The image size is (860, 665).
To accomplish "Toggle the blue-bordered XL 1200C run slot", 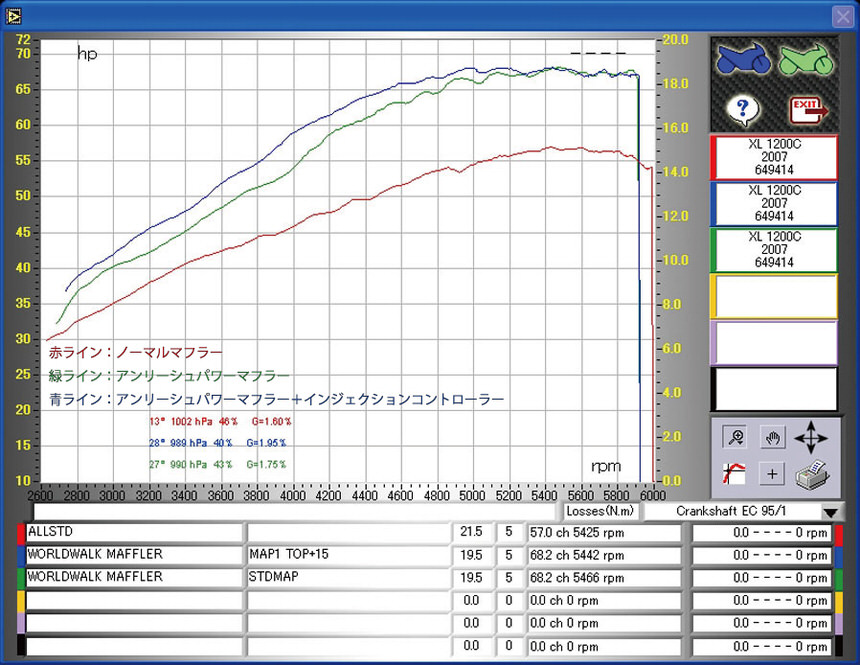I will [773, 203].
